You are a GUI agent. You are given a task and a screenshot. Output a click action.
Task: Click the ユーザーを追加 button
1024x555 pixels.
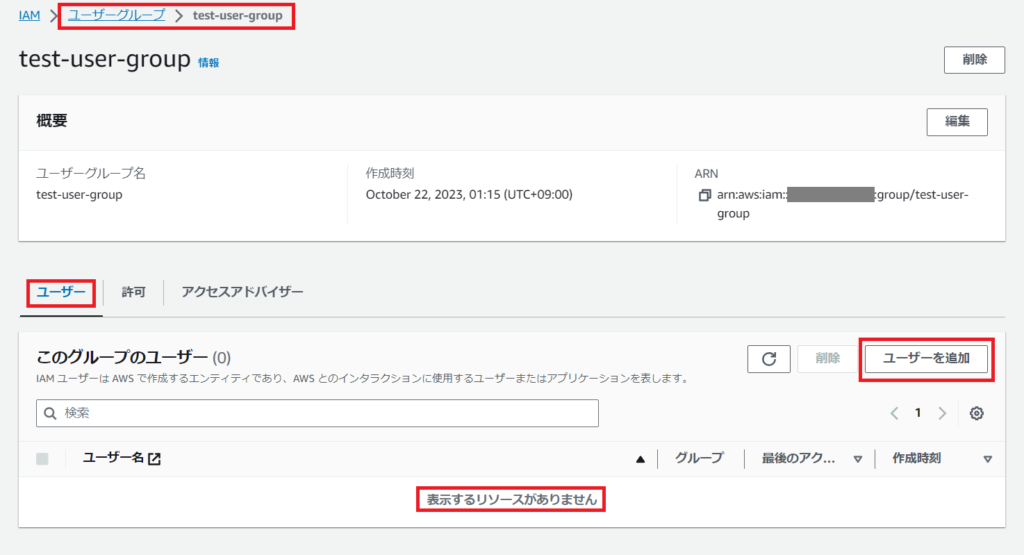tap(925, 358)
